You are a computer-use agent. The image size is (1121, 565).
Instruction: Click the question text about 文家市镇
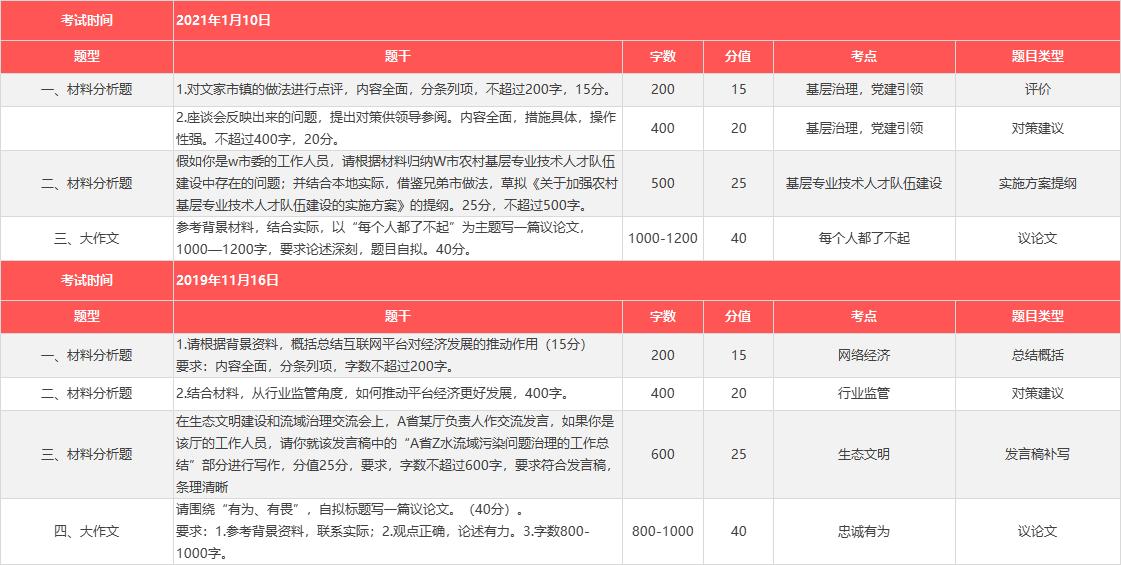[x=394, y=89]
